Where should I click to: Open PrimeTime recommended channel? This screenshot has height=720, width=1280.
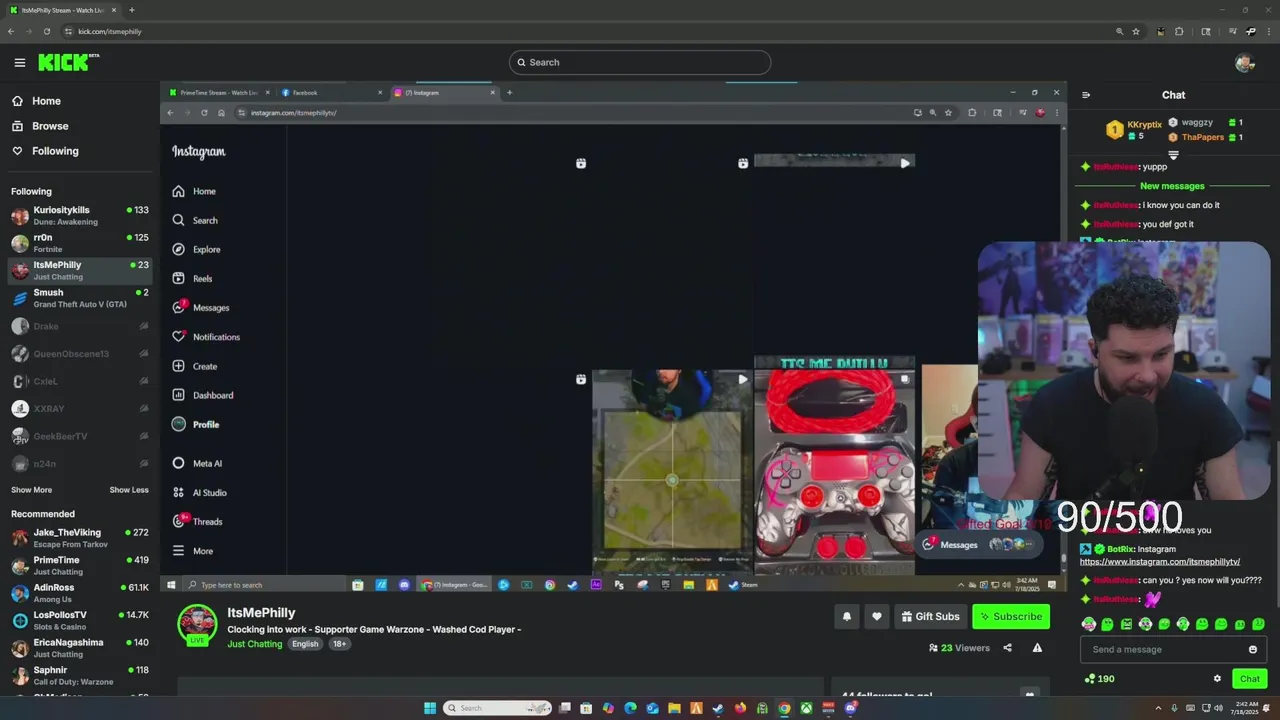80,566
